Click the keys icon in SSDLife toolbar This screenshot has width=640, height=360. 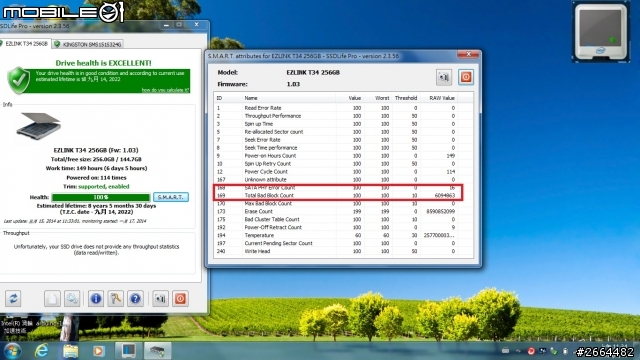(x=116, y=298)
